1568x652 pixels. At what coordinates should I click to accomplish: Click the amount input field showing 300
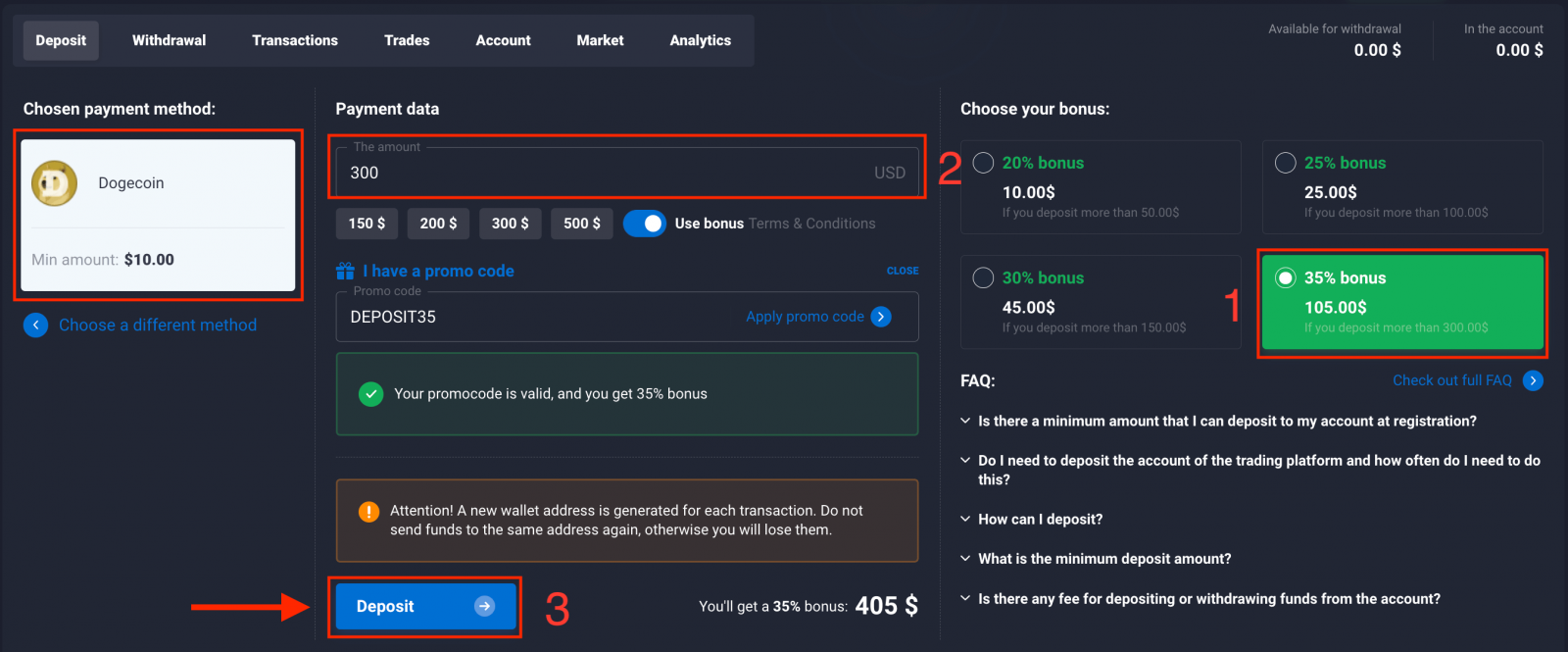(x=608, y=173)
